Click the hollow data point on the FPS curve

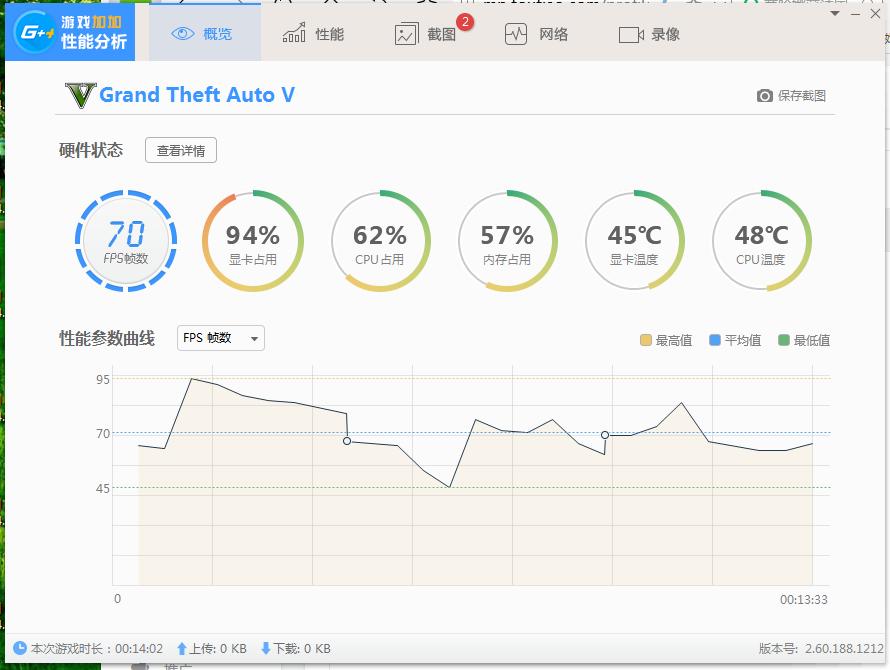[345, 440]
